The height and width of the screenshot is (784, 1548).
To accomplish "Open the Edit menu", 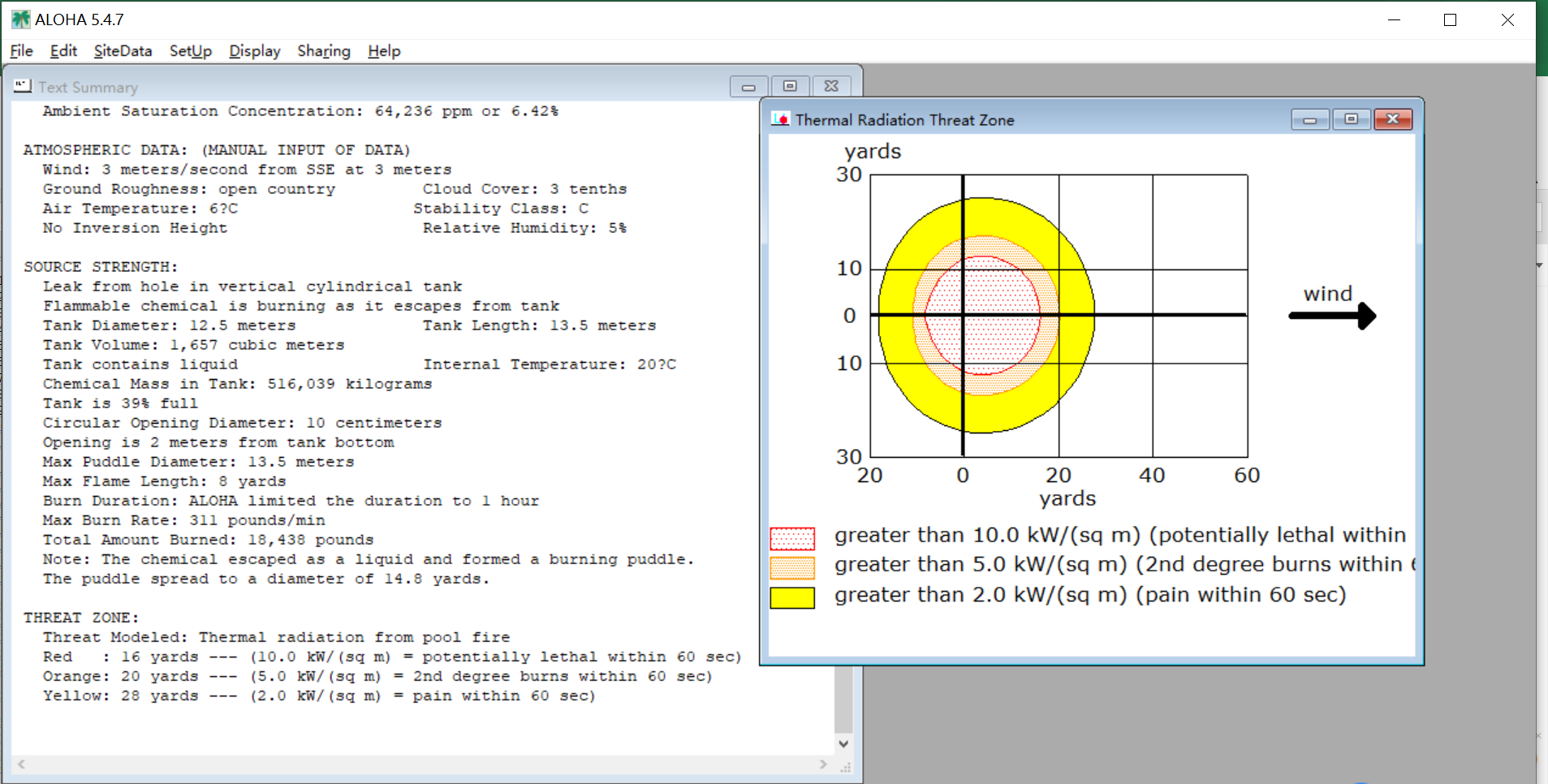I will click(63, 51).
